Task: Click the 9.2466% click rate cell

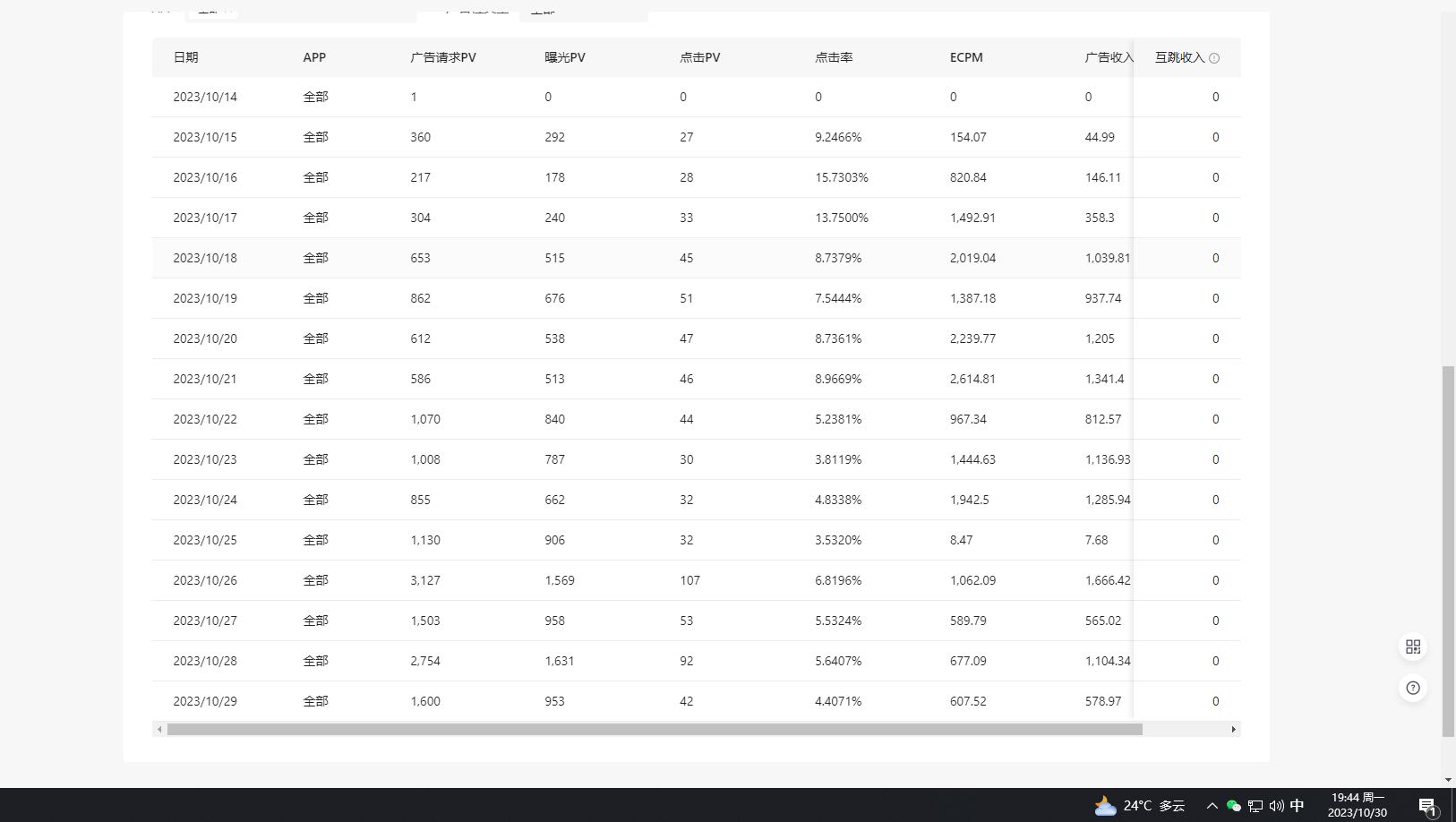Action: [x=838, y=137]
